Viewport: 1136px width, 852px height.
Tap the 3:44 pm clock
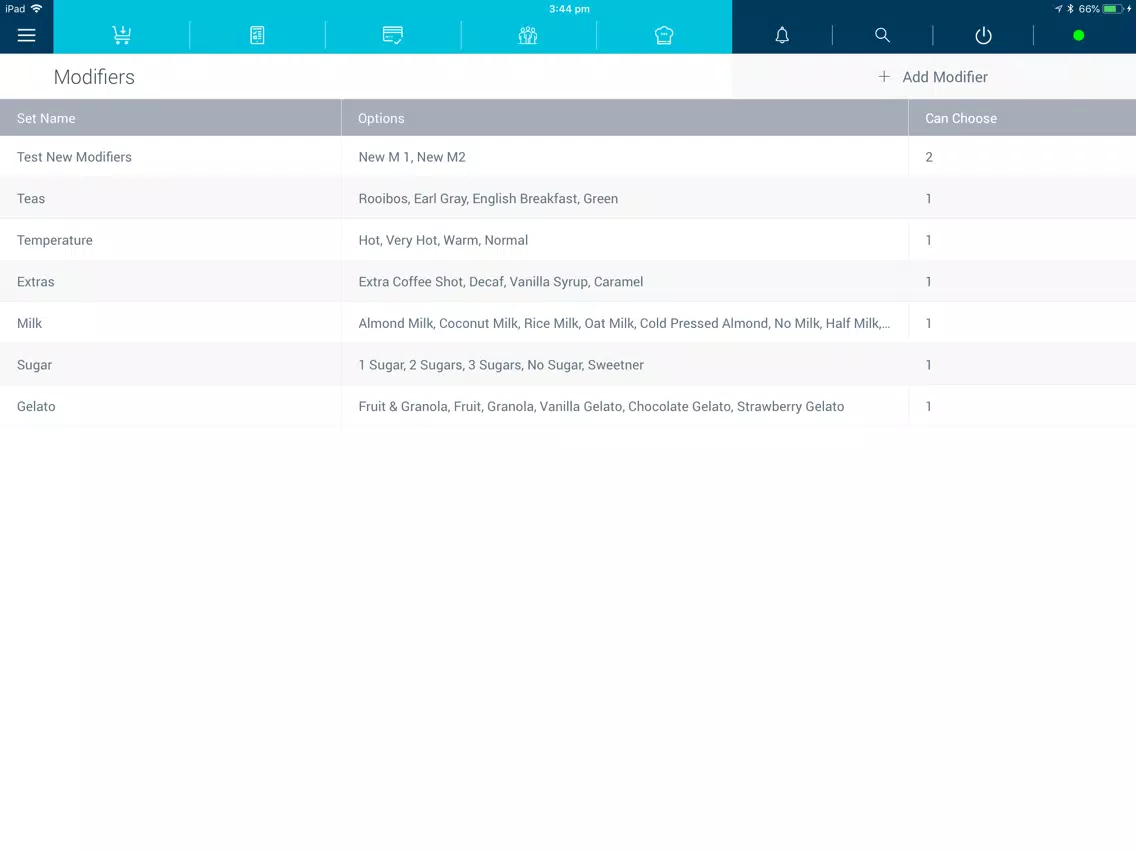(569, 9)
